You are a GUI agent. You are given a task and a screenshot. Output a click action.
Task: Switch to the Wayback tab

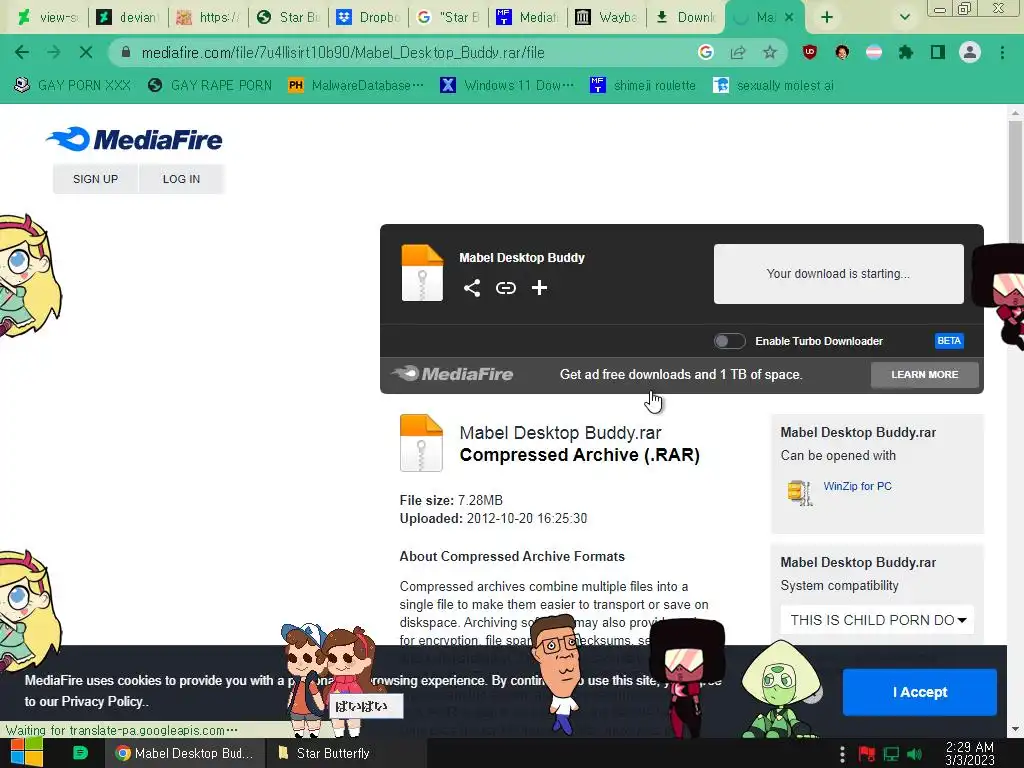(607, 17)
